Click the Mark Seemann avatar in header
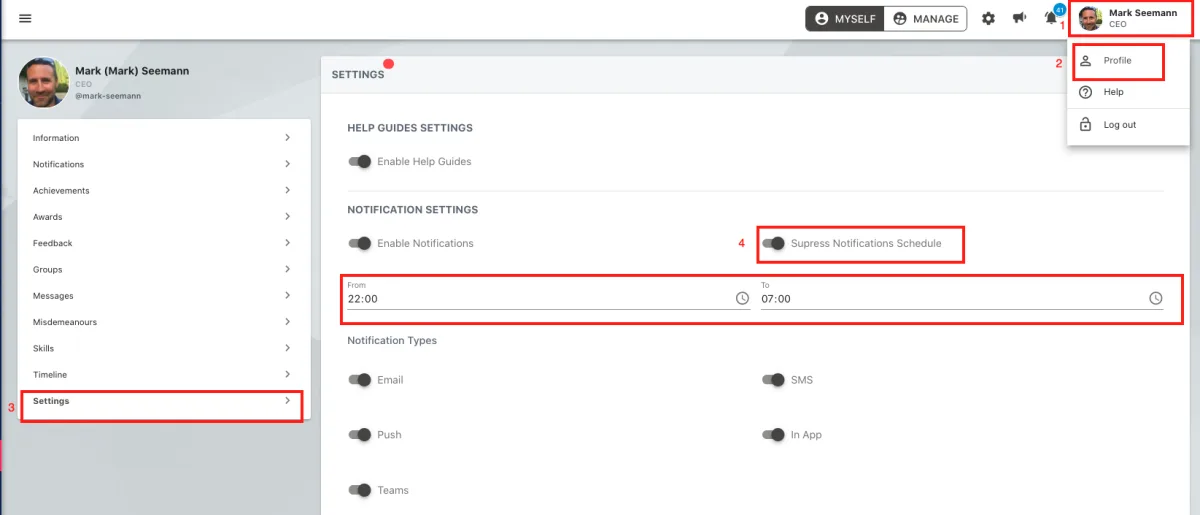 1090,18
